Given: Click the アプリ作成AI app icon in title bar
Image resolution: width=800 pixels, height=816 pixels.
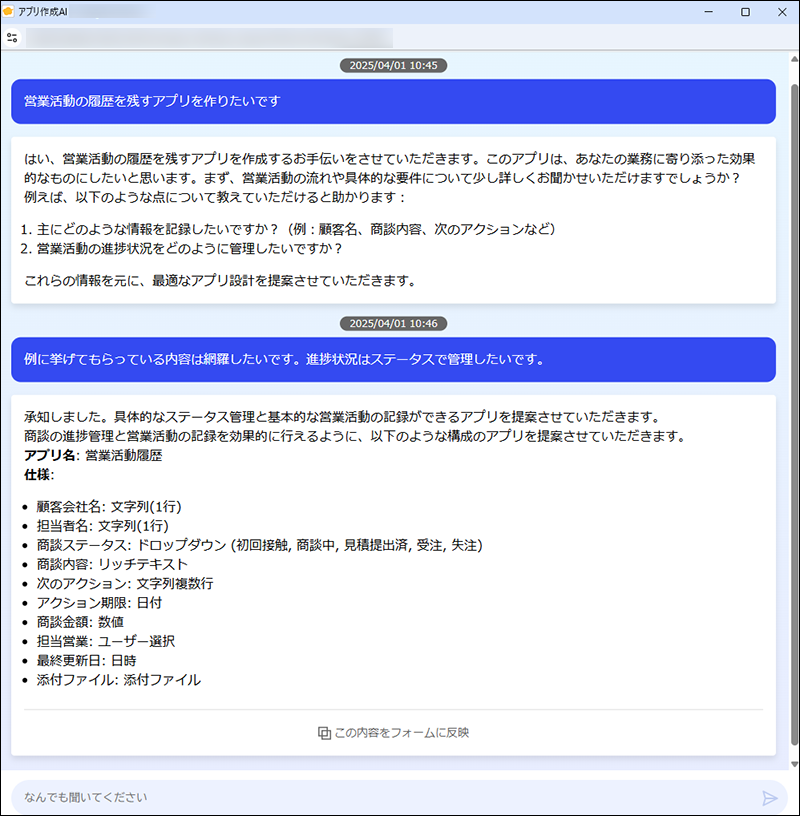Looking at the screenshot, I should click(8, 11).
